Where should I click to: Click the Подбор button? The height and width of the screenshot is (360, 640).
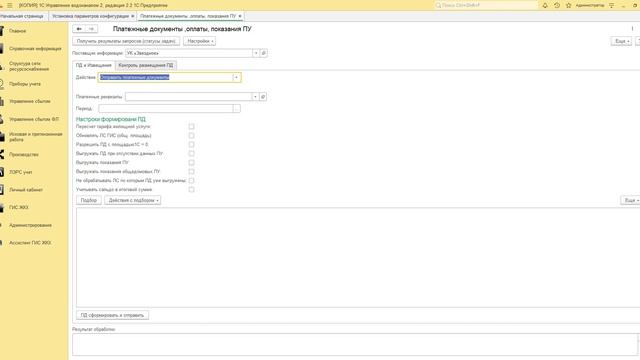point(89,200)
